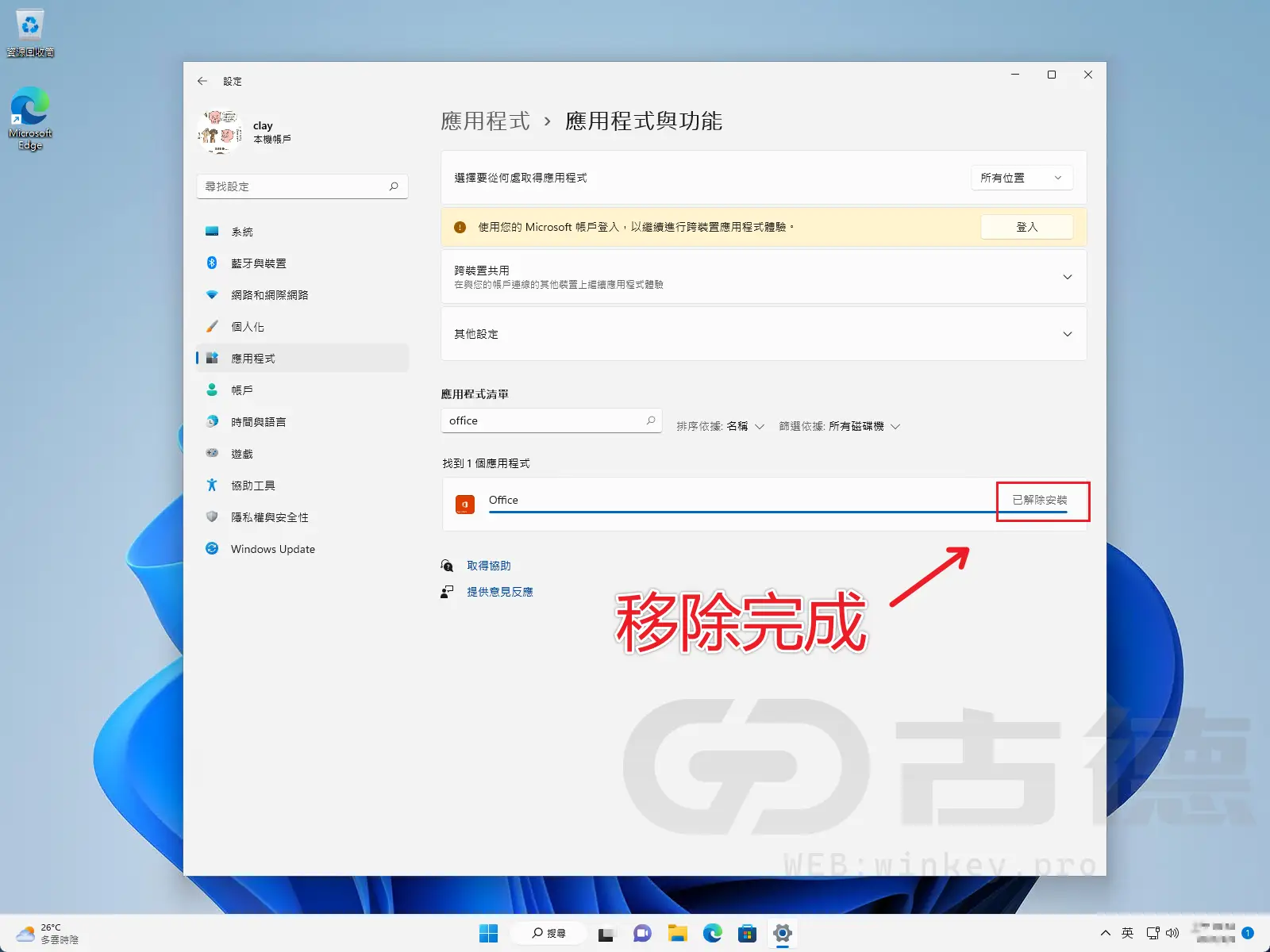Select 藍牙與裝置 from the sidebar

[x=258, y=263]
